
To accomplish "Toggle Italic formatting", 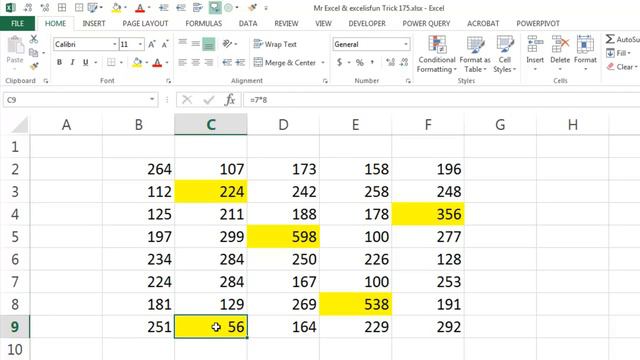I will [72, 62].
